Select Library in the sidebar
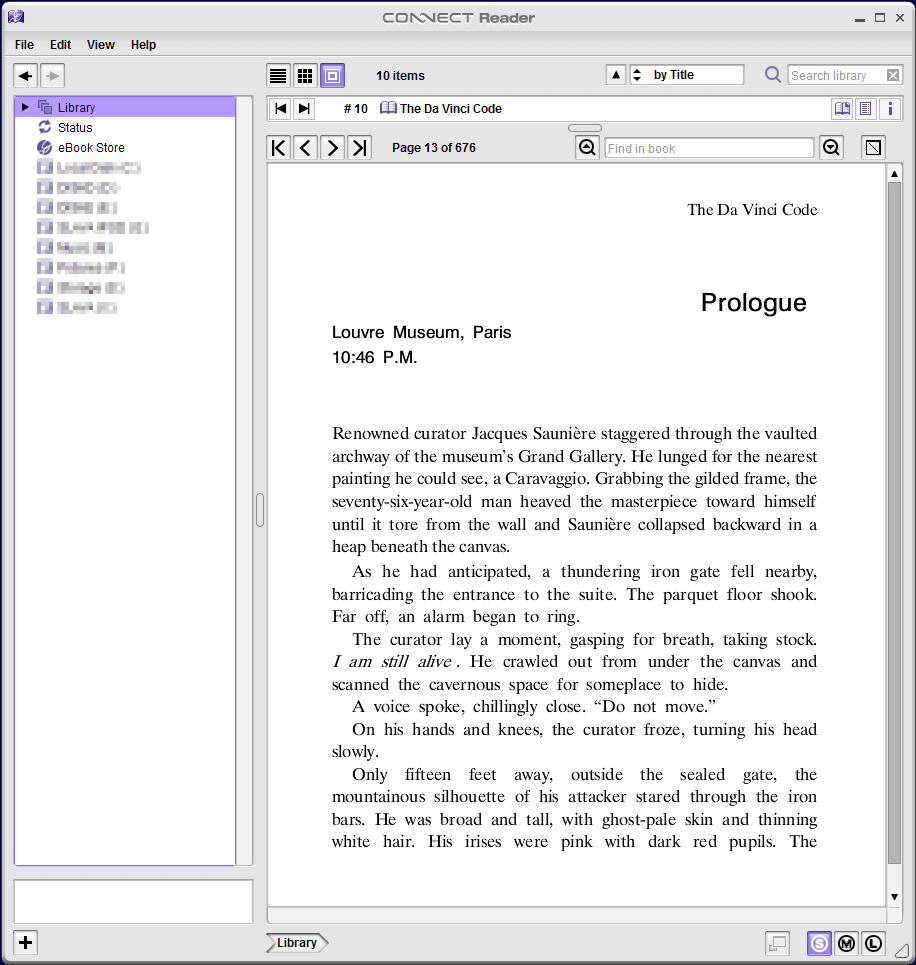The height and width of the screenshot is (965, 916). click(125, 107)
